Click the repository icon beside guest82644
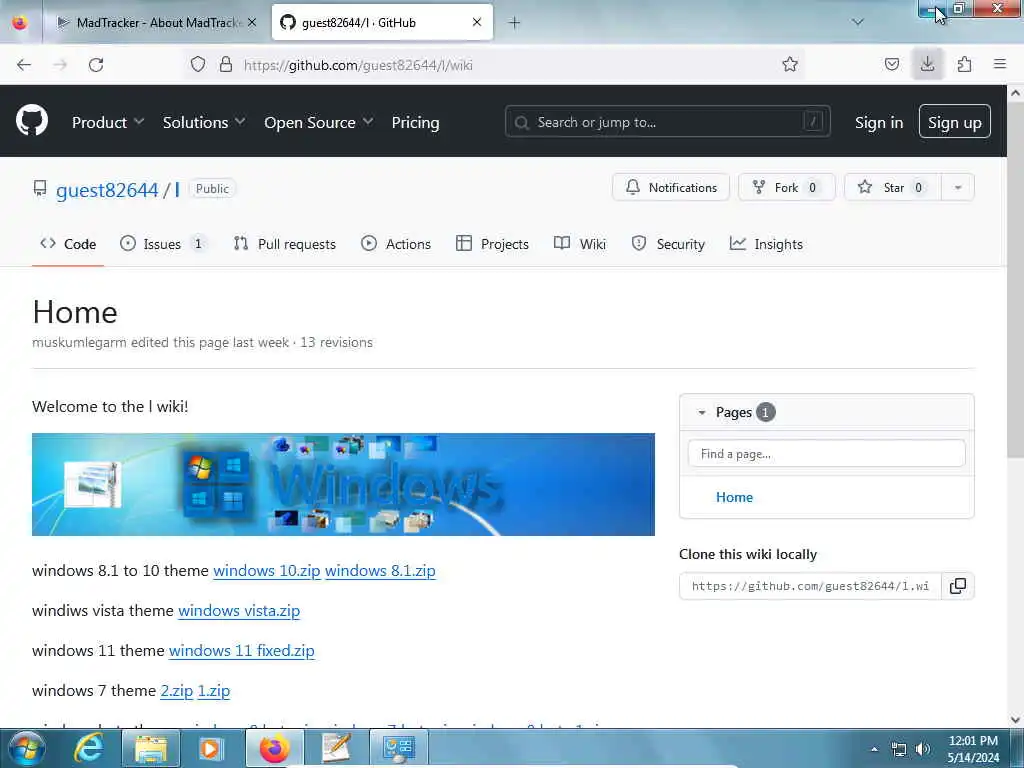The height and width of the screenshot is (768, 1024). pyautogui.click(x=40, y=189)
